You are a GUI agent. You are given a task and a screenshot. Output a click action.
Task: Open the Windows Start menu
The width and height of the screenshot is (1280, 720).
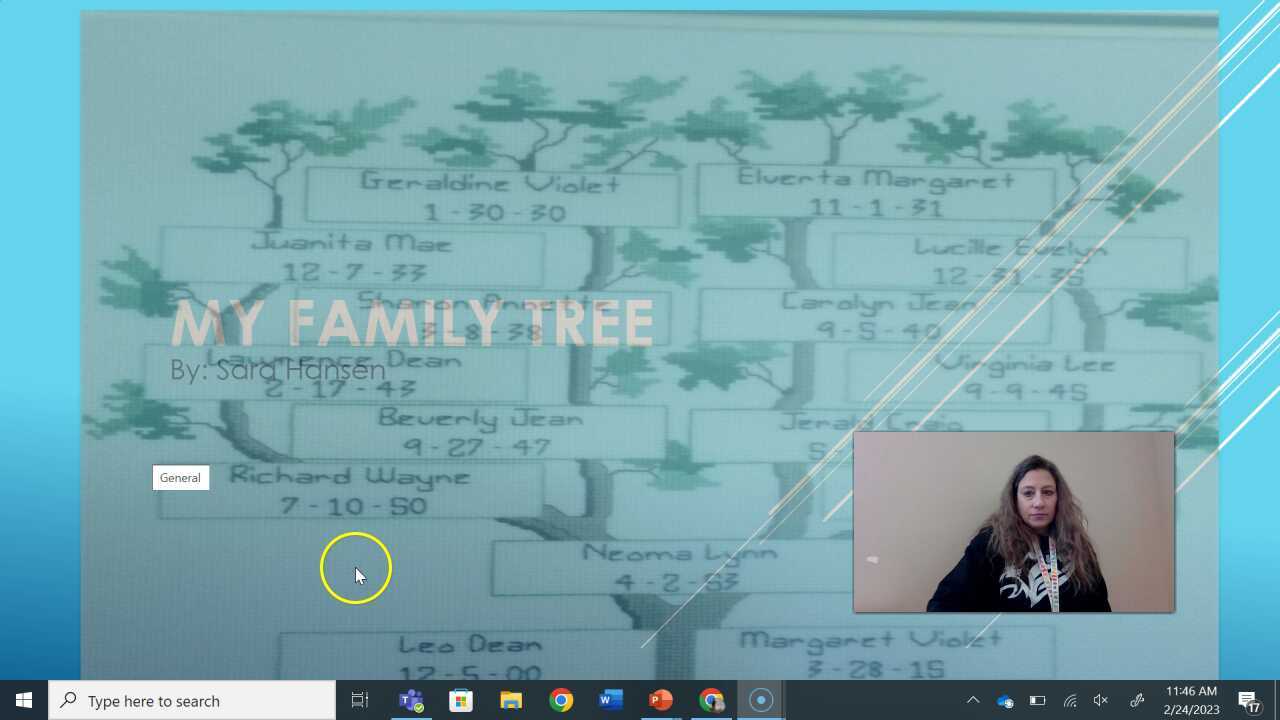point(21,700)
